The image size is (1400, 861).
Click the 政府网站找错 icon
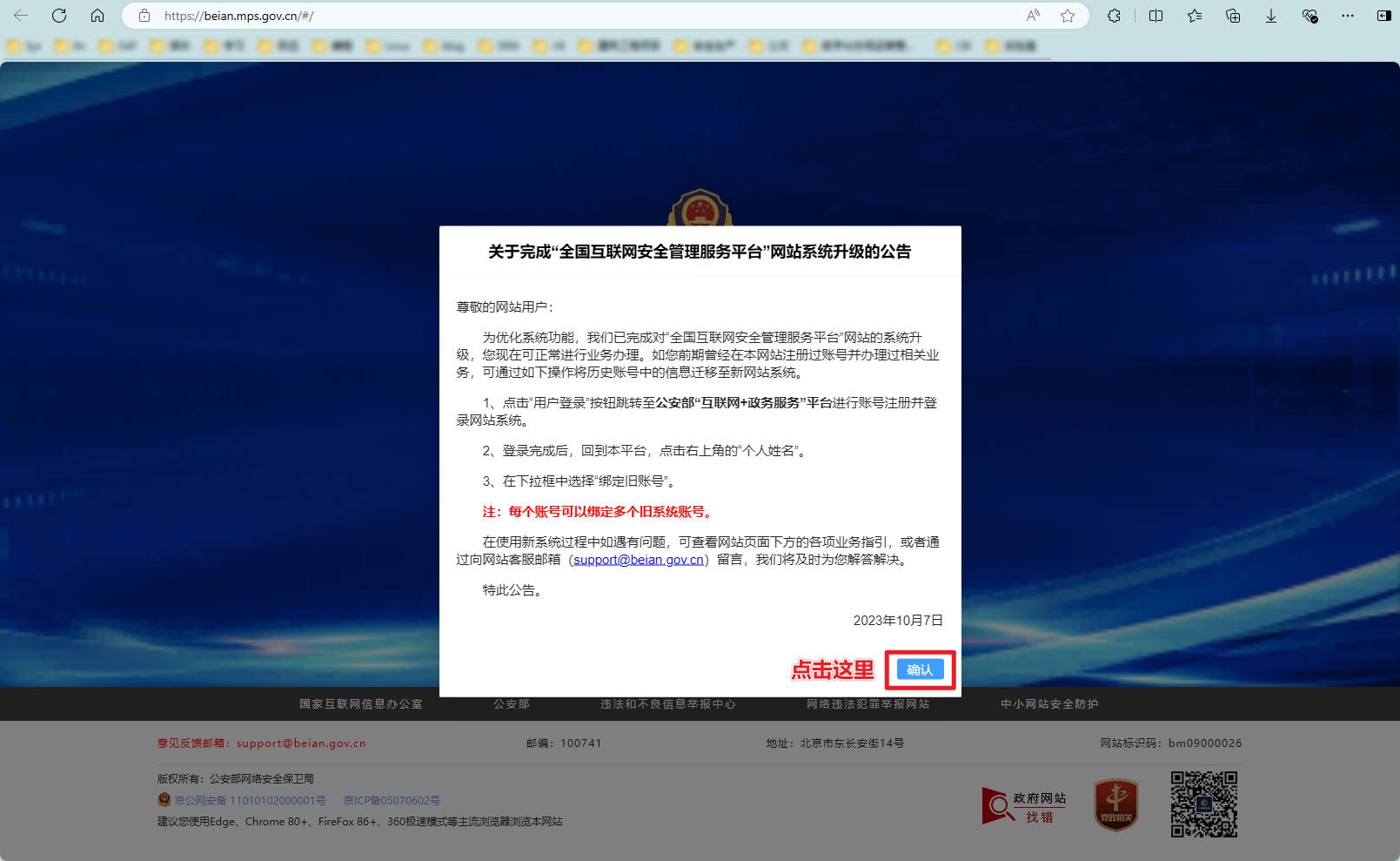click(1024, 806)
